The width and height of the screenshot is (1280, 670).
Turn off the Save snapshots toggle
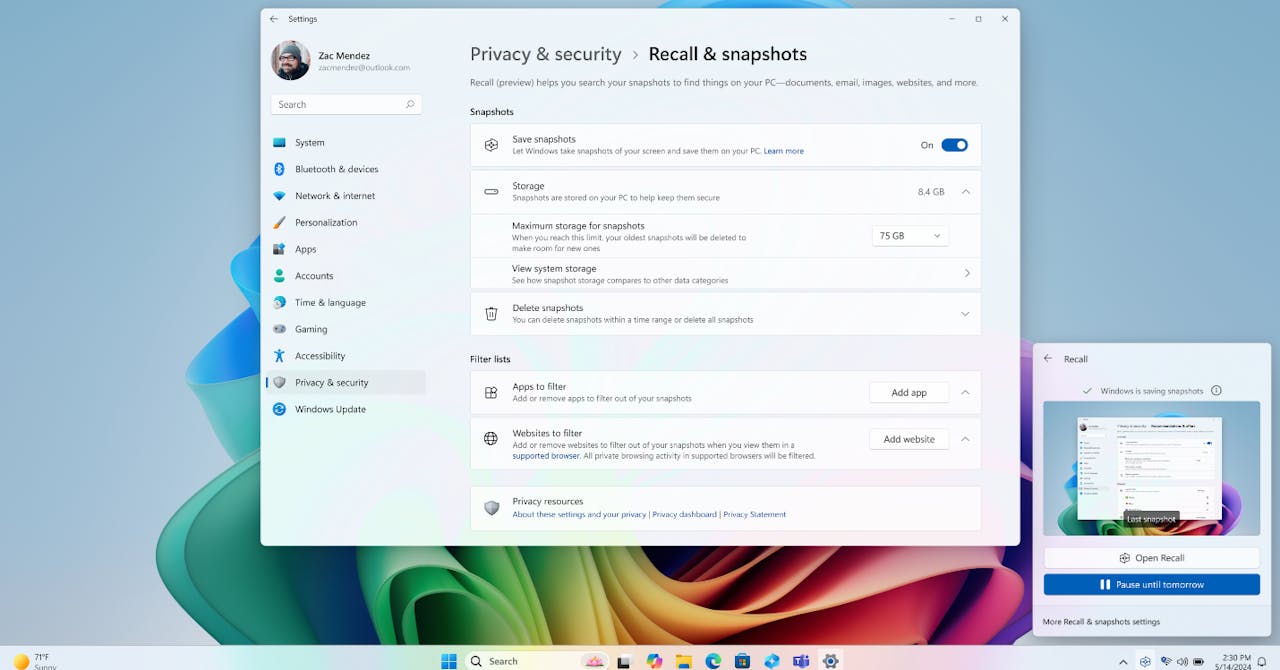coord(954,145)
